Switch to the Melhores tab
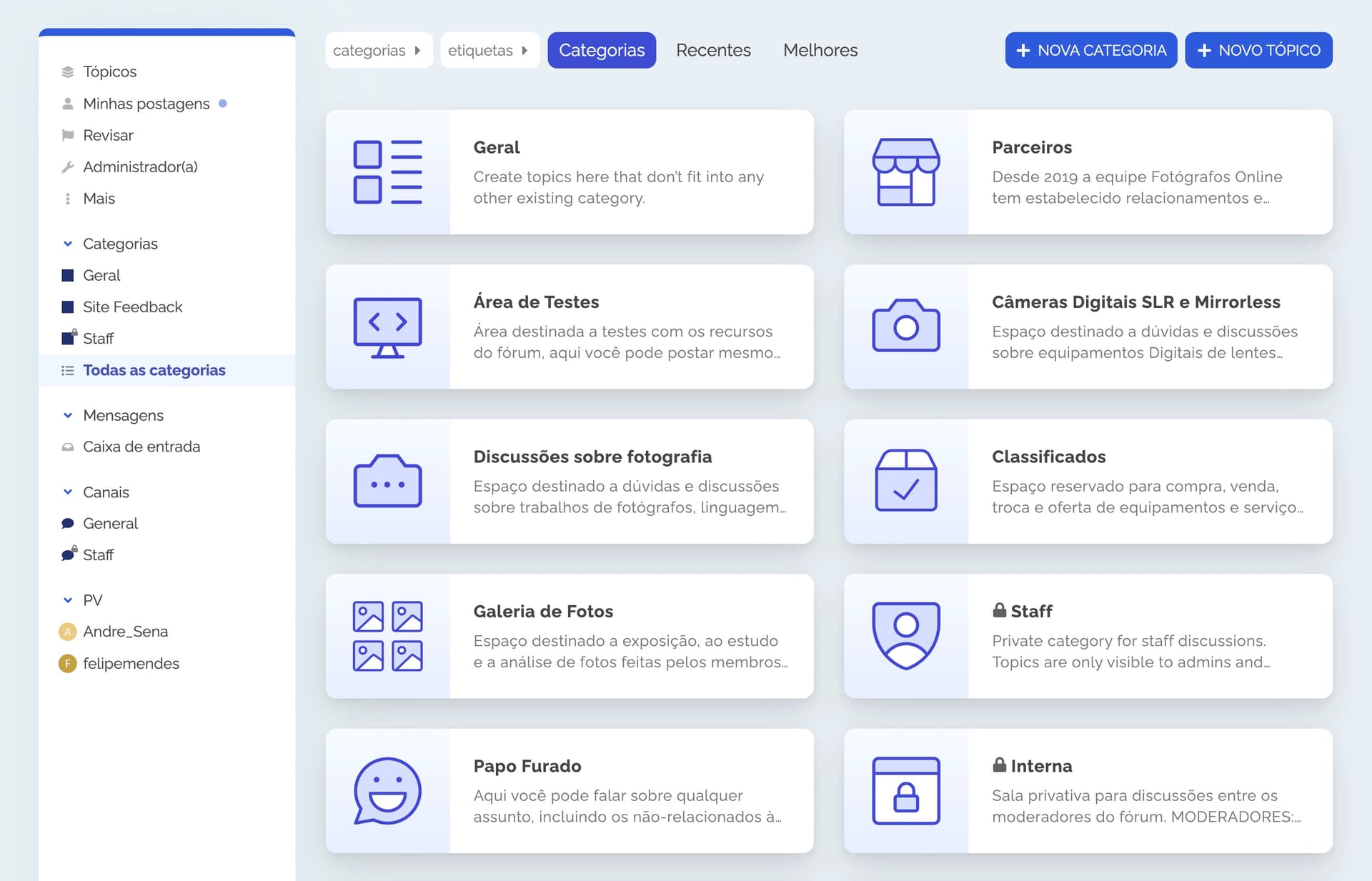This screenshot has height=881, width=1372. point(820,50)
